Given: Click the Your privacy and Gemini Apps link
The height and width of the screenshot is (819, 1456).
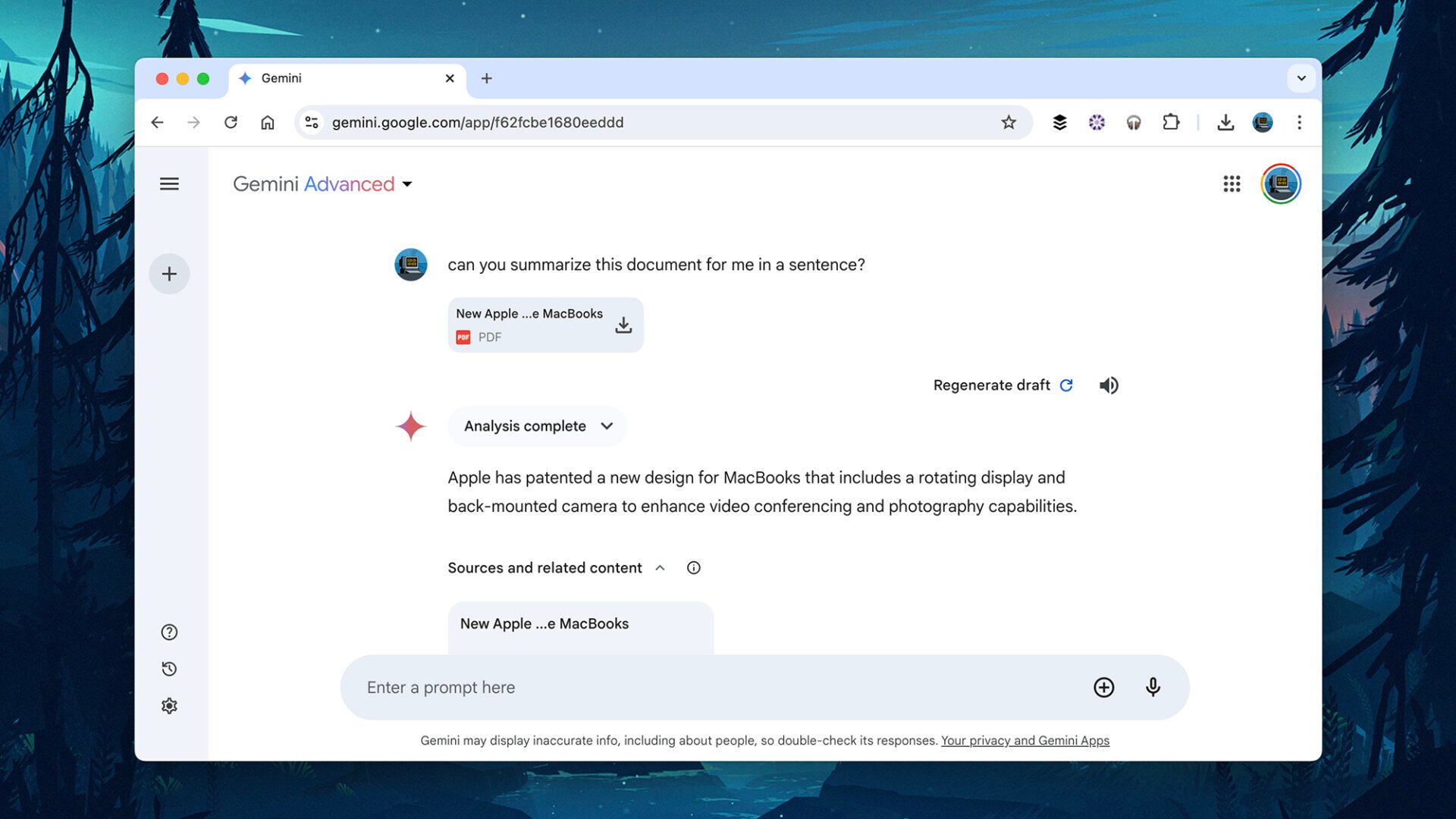Looking at the screenshot, I should point(1025,740).
